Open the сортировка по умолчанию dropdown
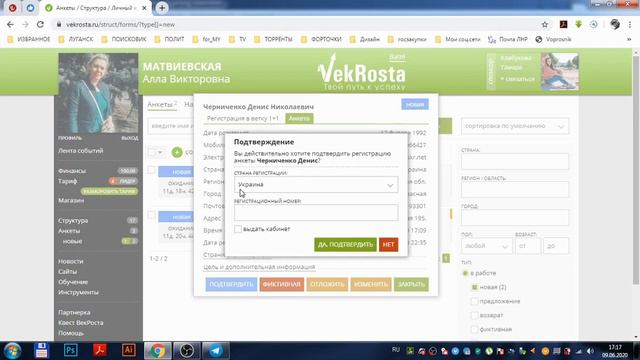Screen dimensions: 640x360 [515, 126]
